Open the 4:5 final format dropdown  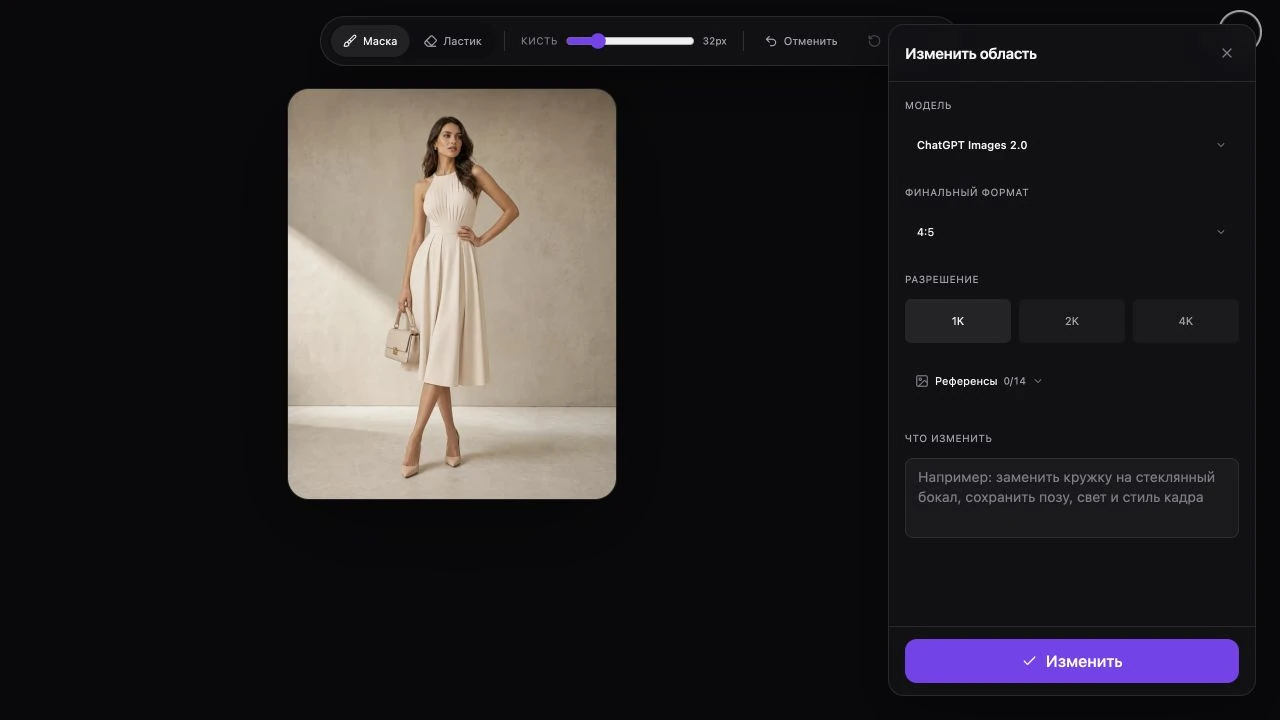(1072, 232)
